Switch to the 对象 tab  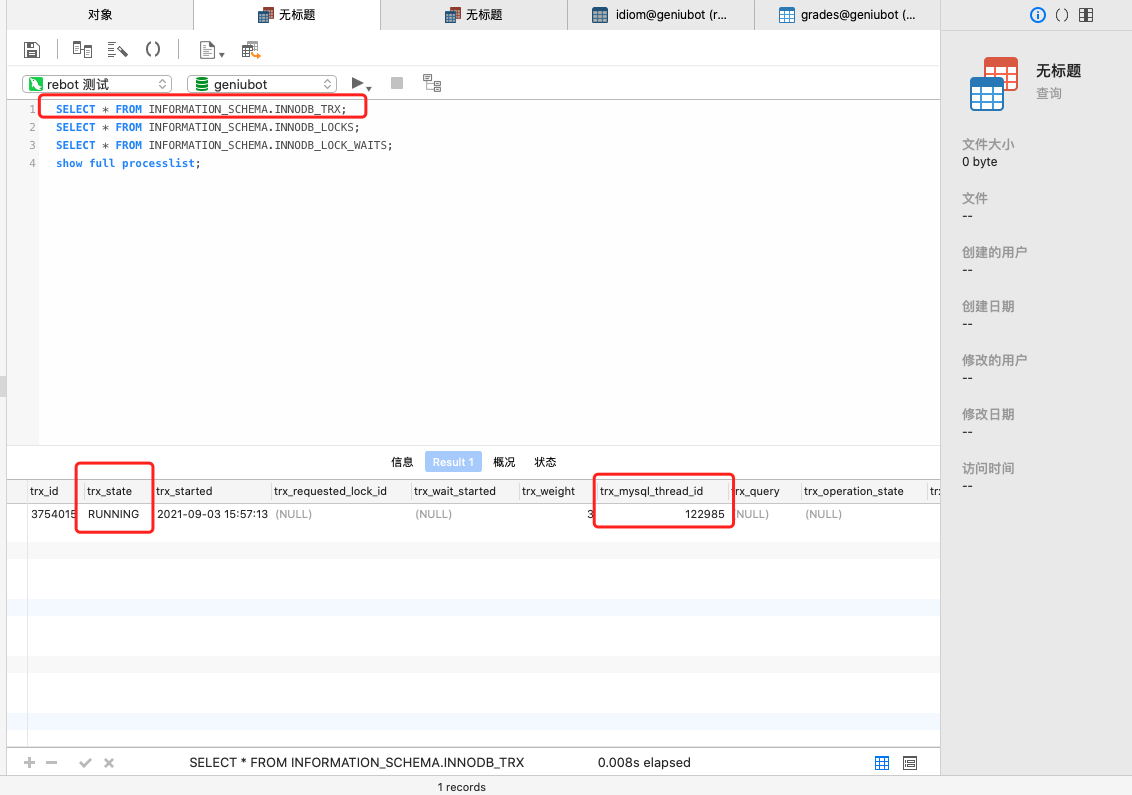pos(100,14)
